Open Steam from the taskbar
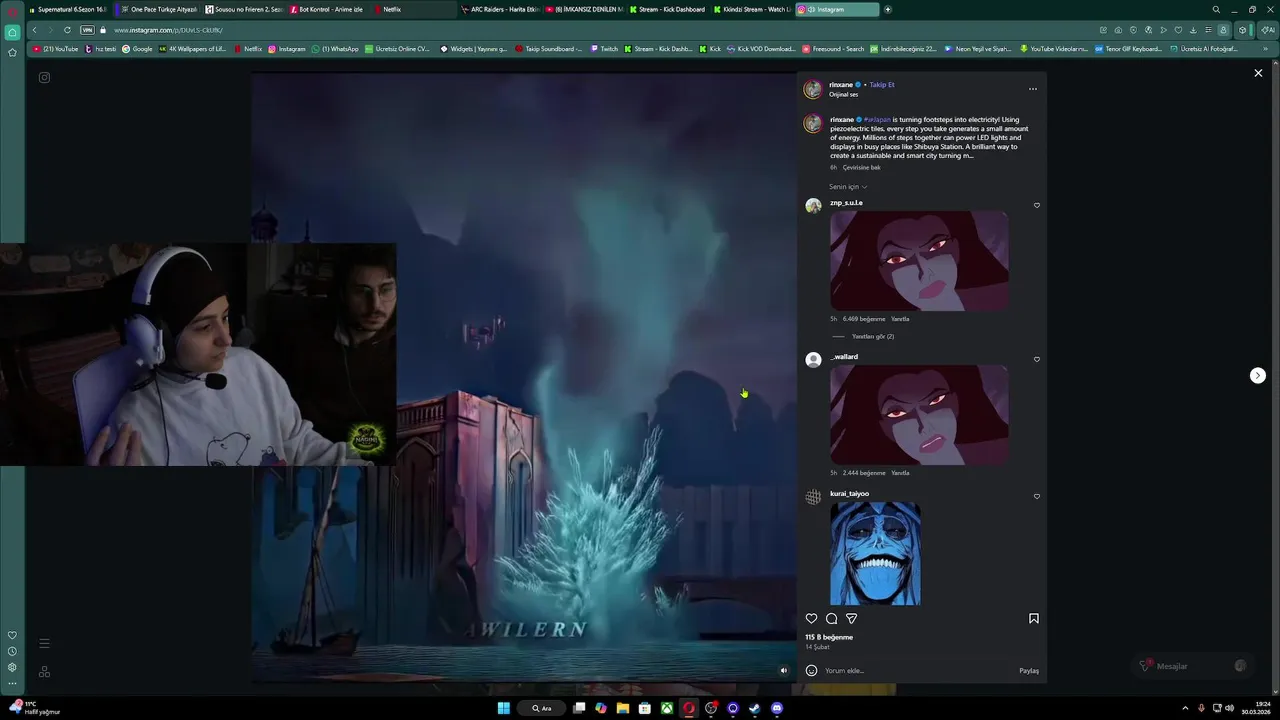Image resolution: width=1280 pixels, height=720 pixels. tap(755, 708)
